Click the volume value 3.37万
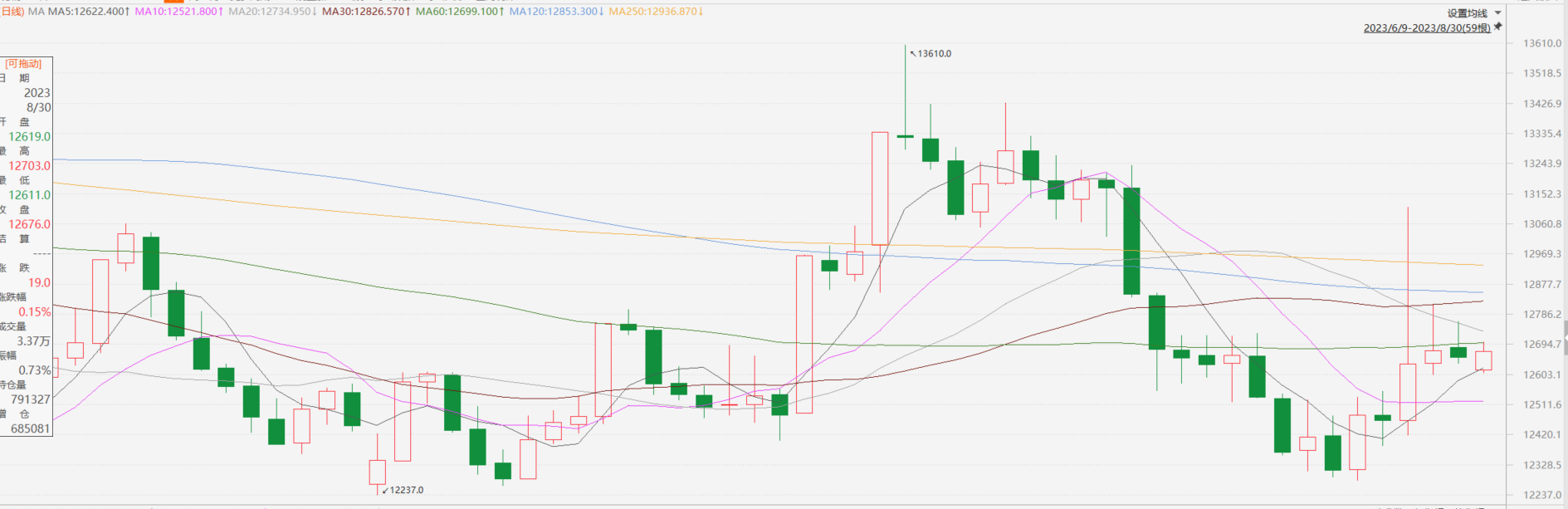Viewport: 1568px width, 509px height. pos(34,341)
